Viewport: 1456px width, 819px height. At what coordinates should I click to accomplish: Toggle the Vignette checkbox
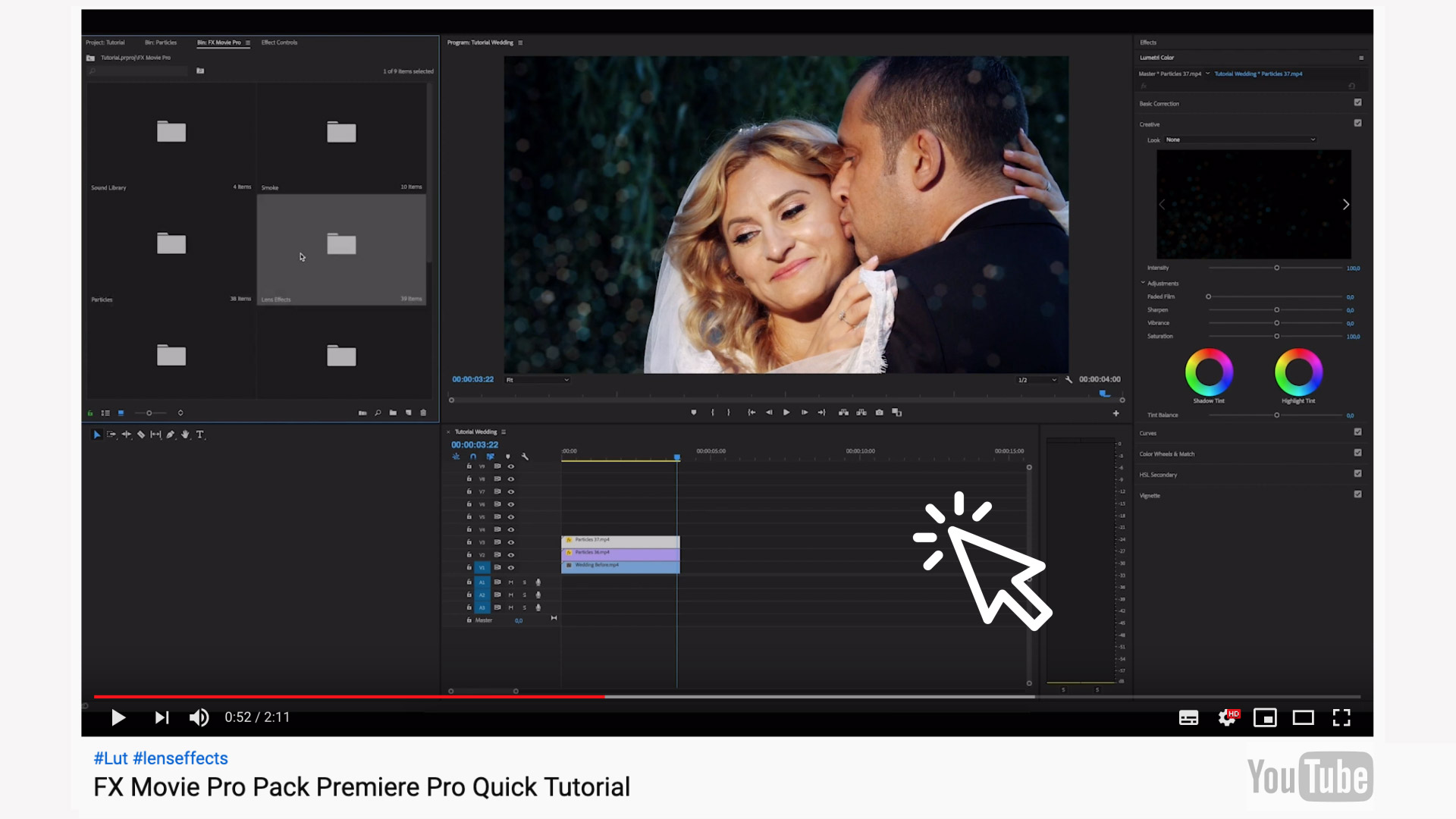(1357, 494)
